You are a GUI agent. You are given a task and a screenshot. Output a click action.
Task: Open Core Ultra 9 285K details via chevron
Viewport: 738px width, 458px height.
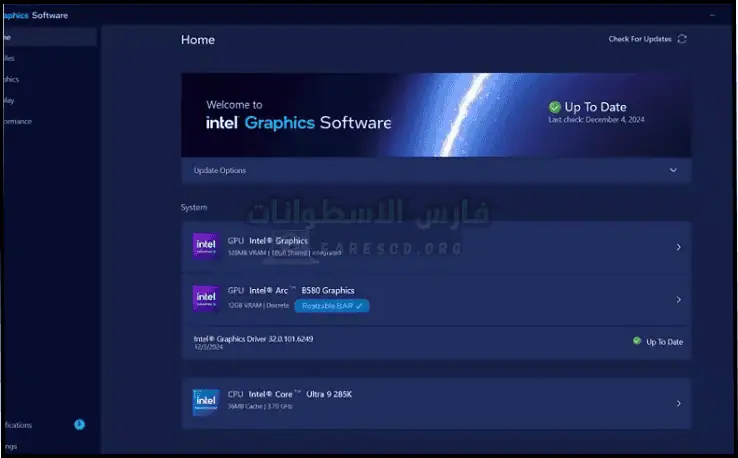(x=678, y=403)
